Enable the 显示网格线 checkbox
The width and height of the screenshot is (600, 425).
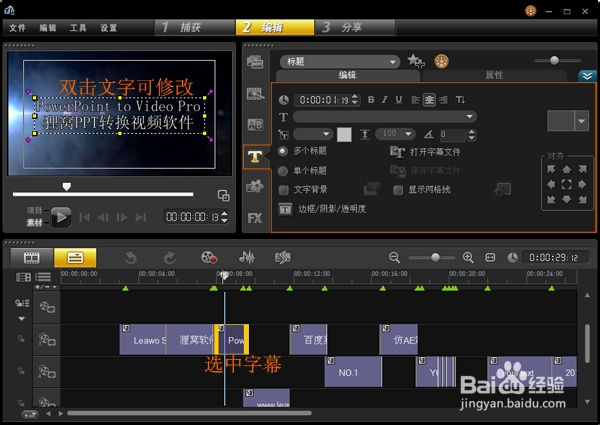pyautogui.click(x=398, y=190)
